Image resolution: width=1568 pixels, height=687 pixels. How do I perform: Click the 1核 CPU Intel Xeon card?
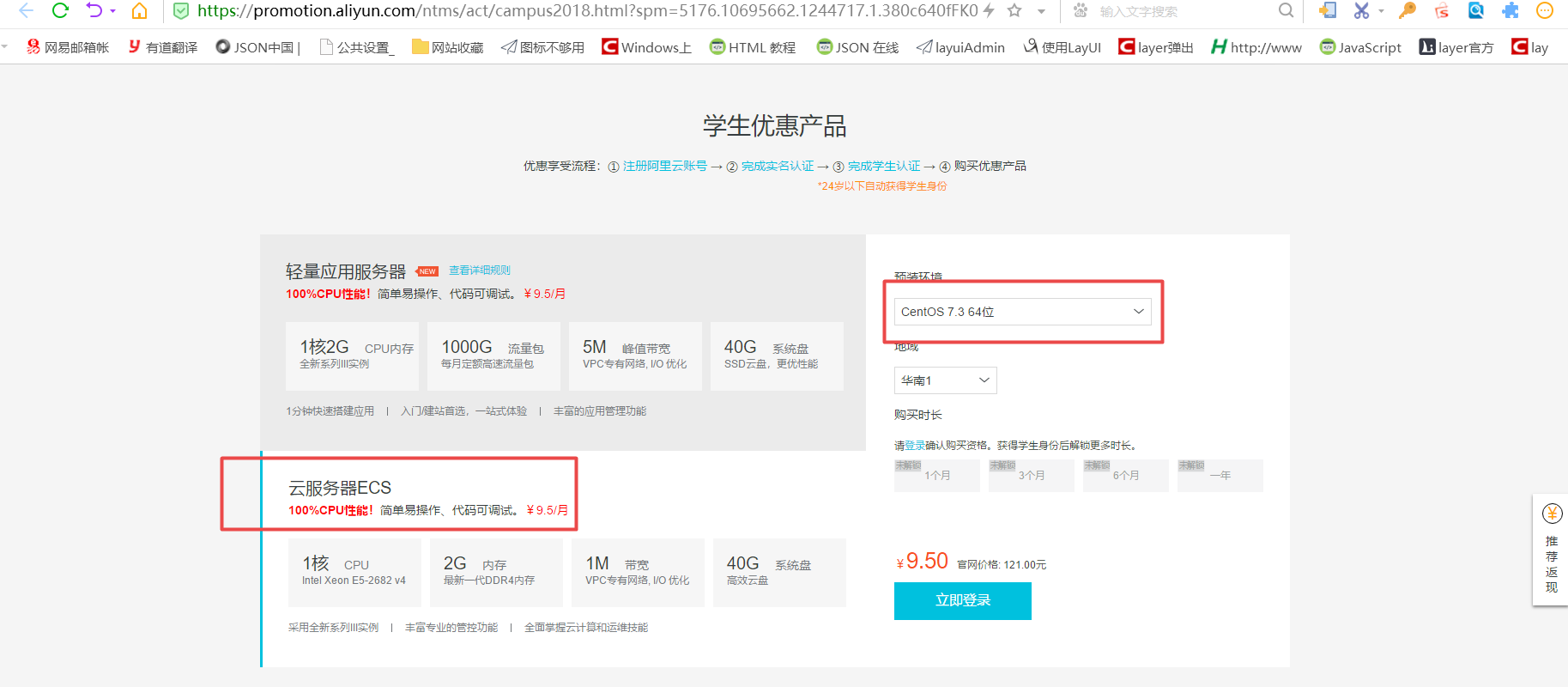point(354,573)
